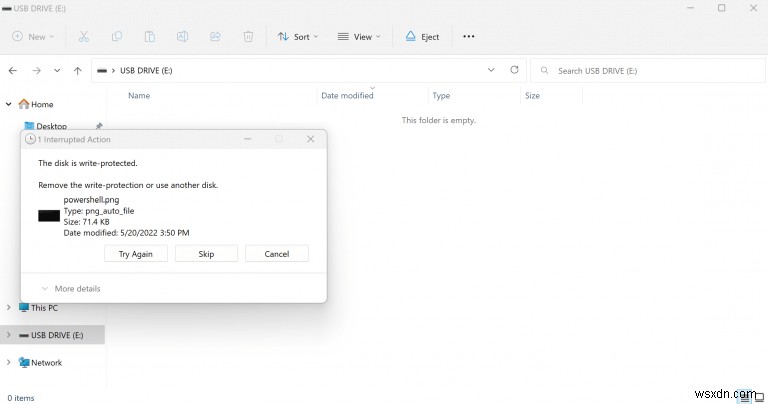This screenshot has width=768, height=404.
Task: Open the Sort dropdown menu
Action: point(297,37)
